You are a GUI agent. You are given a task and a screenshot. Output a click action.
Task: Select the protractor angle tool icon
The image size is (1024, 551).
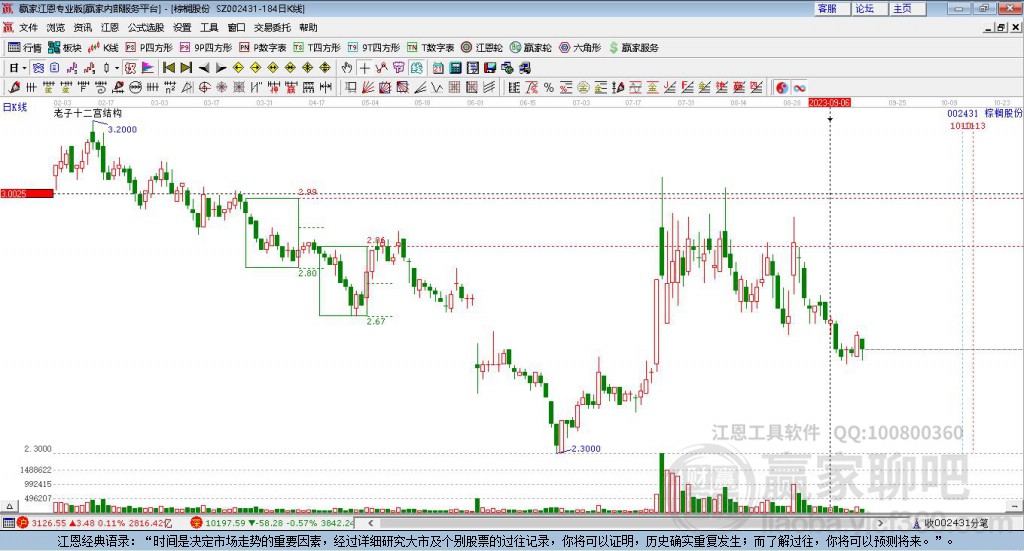coord(187,87)
